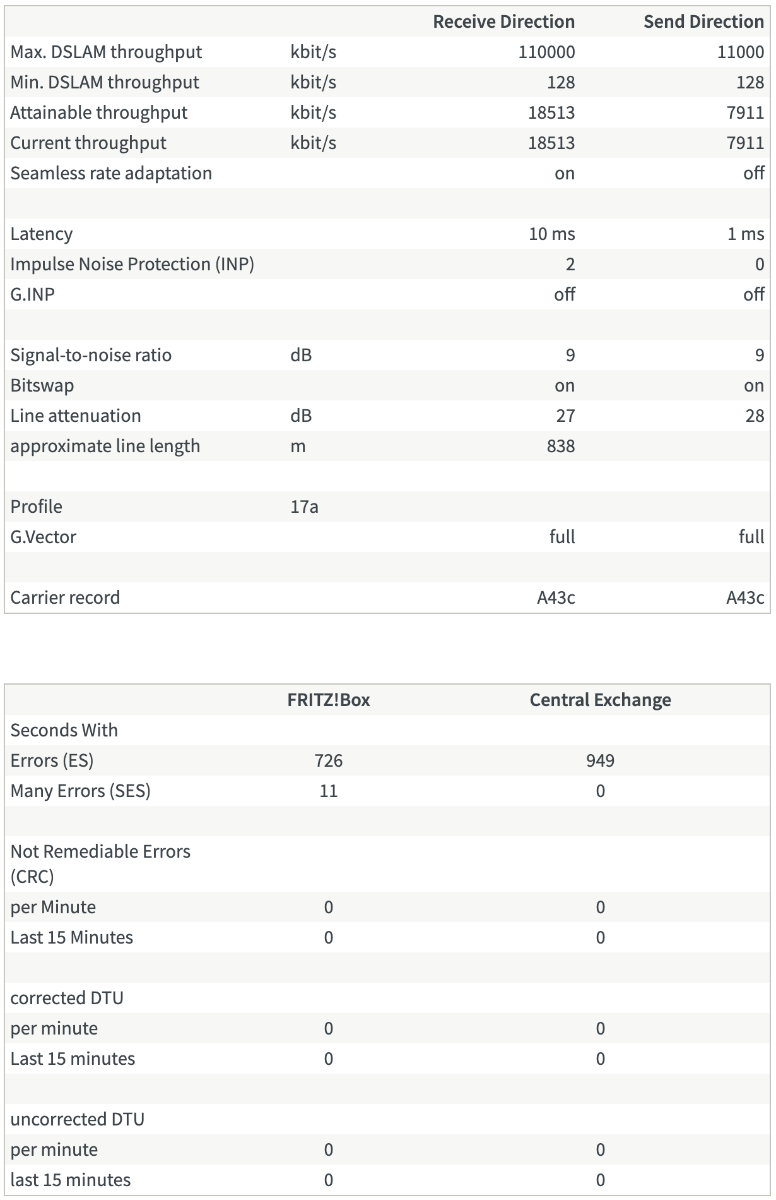Click the FRITZ!Box Errors (ES) value 726

(x=328, y=761)
